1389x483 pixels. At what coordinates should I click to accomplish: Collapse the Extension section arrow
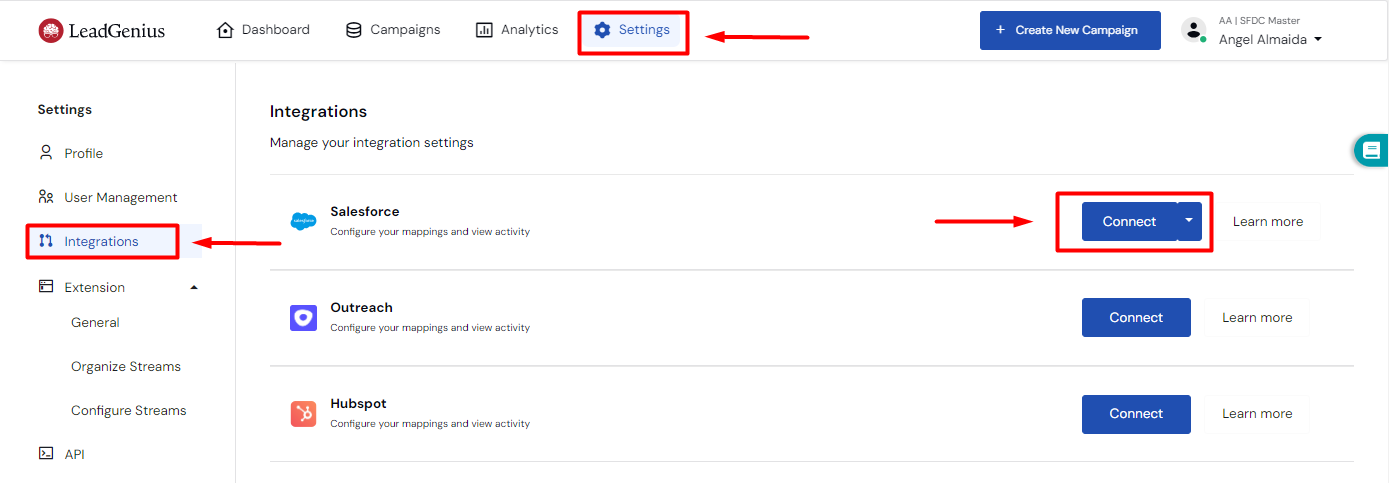[194, 287]
